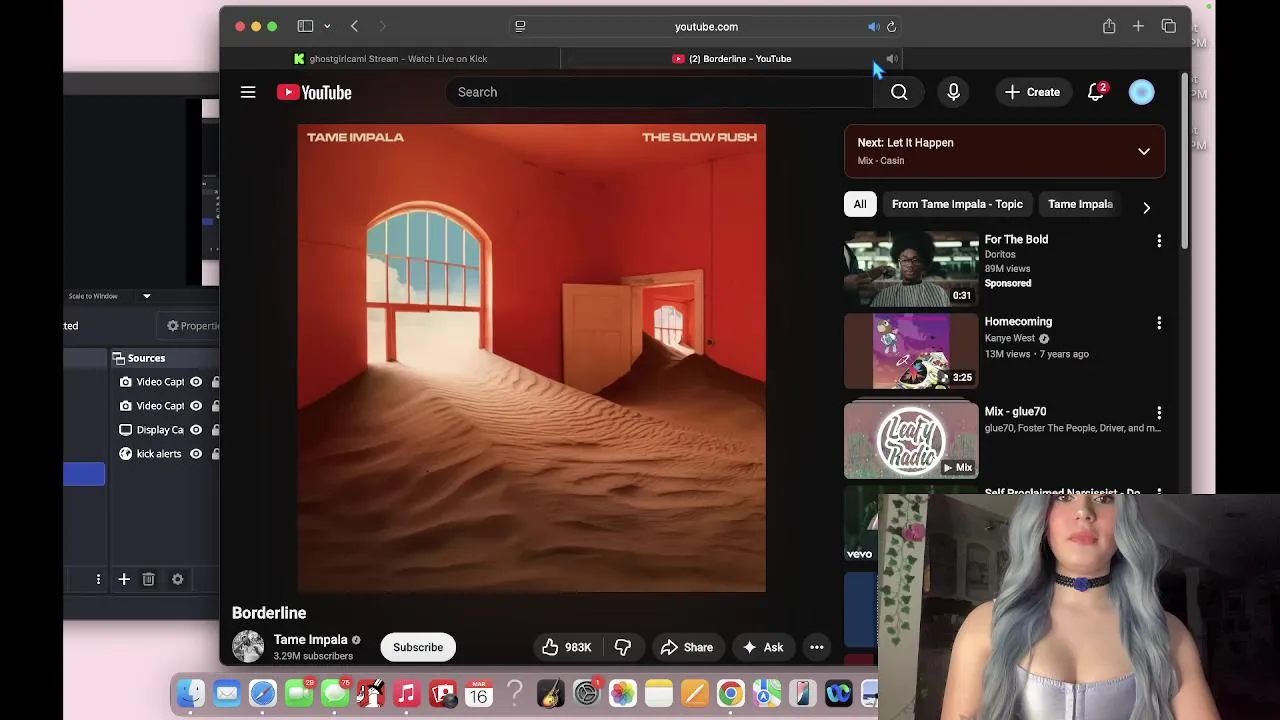The image size is (1280, 720).
Task: Mute audio via address bar speaker icon
Action: [x=873, y=27]
